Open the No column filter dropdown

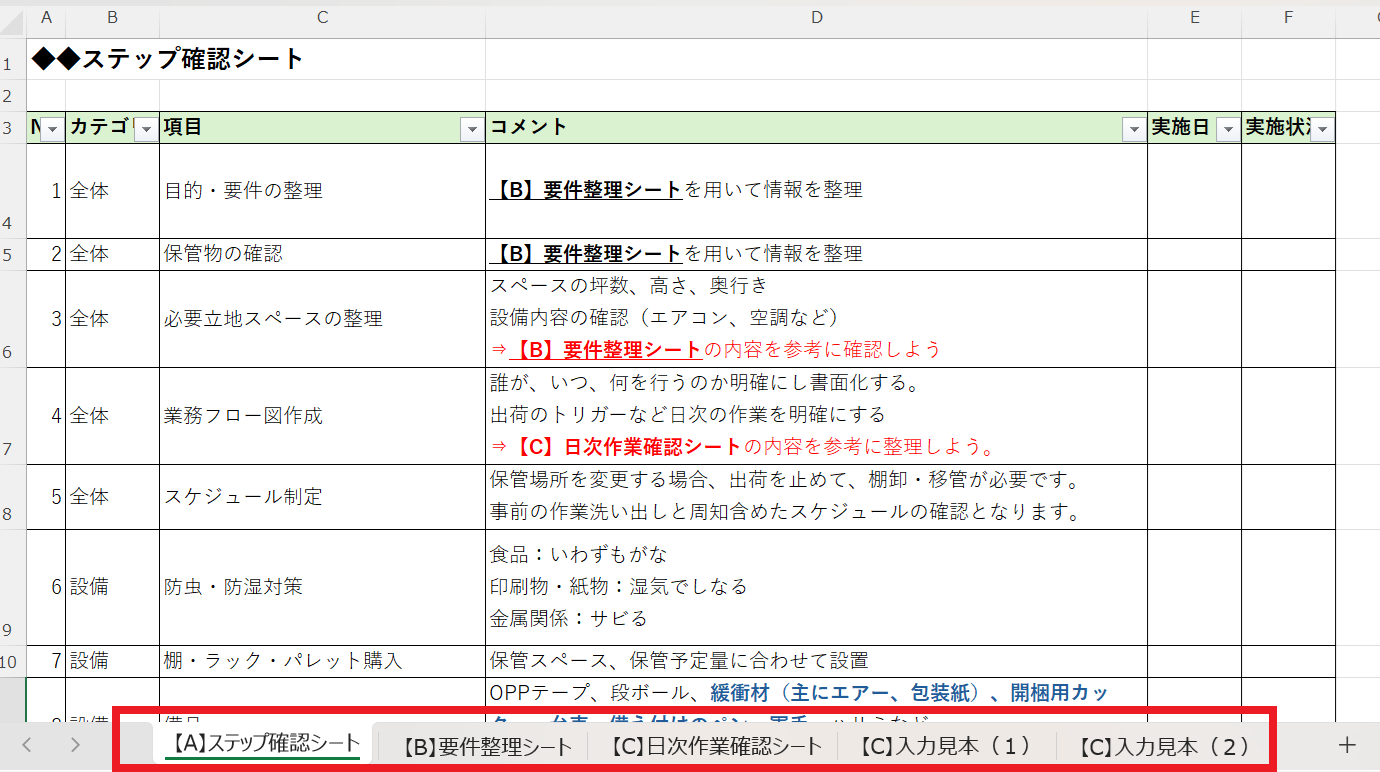tap(52, 129)
